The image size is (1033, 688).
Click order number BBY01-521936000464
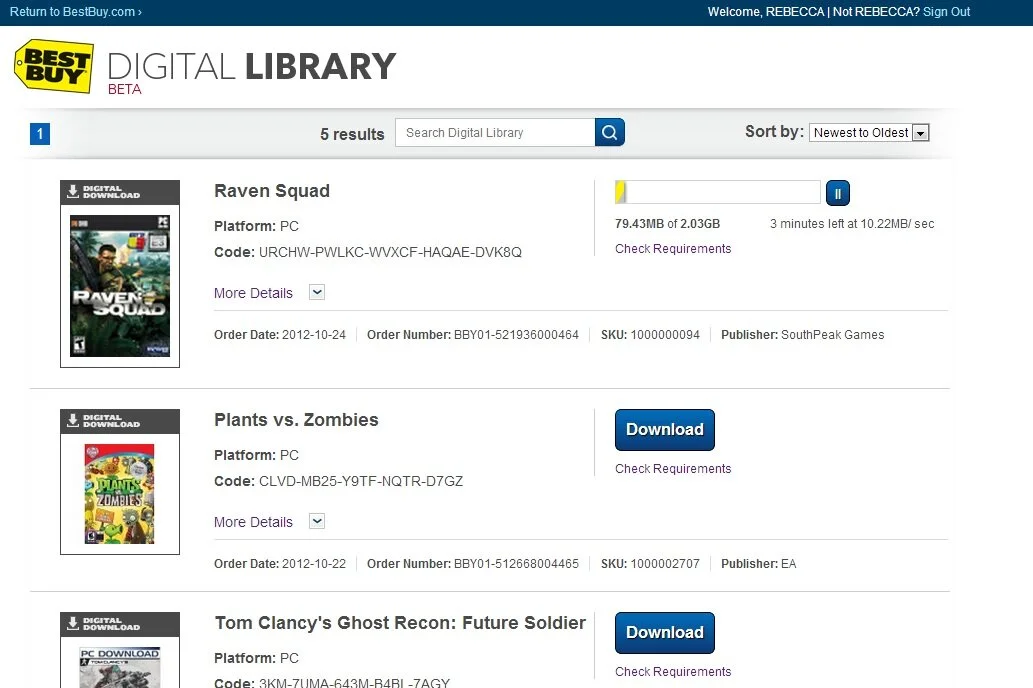[x=516, y=335]
